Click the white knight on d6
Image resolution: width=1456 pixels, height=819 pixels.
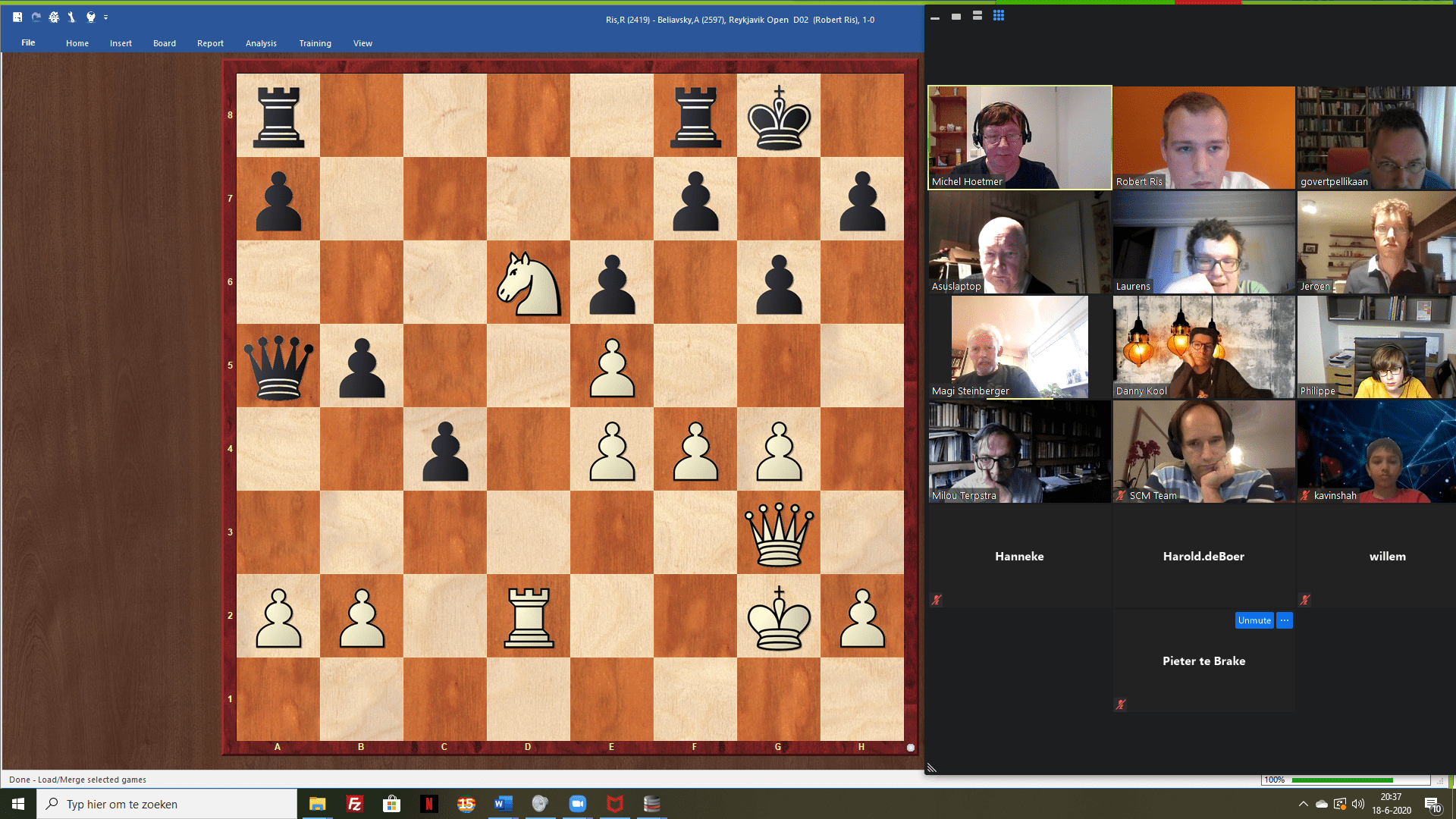(529, 283)
